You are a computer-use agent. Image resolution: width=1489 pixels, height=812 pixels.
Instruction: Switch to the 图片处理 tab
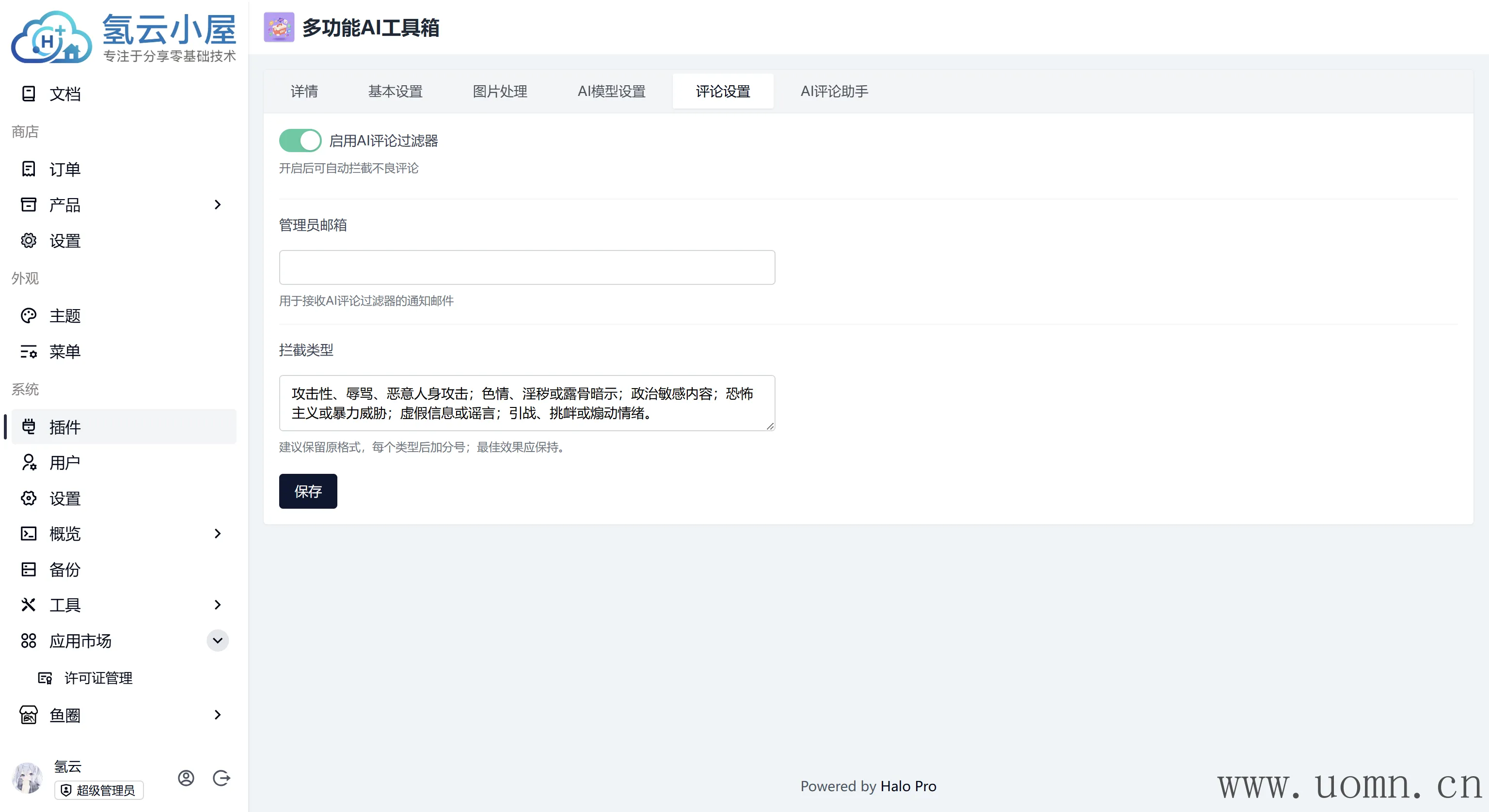[x=499, y=91]
